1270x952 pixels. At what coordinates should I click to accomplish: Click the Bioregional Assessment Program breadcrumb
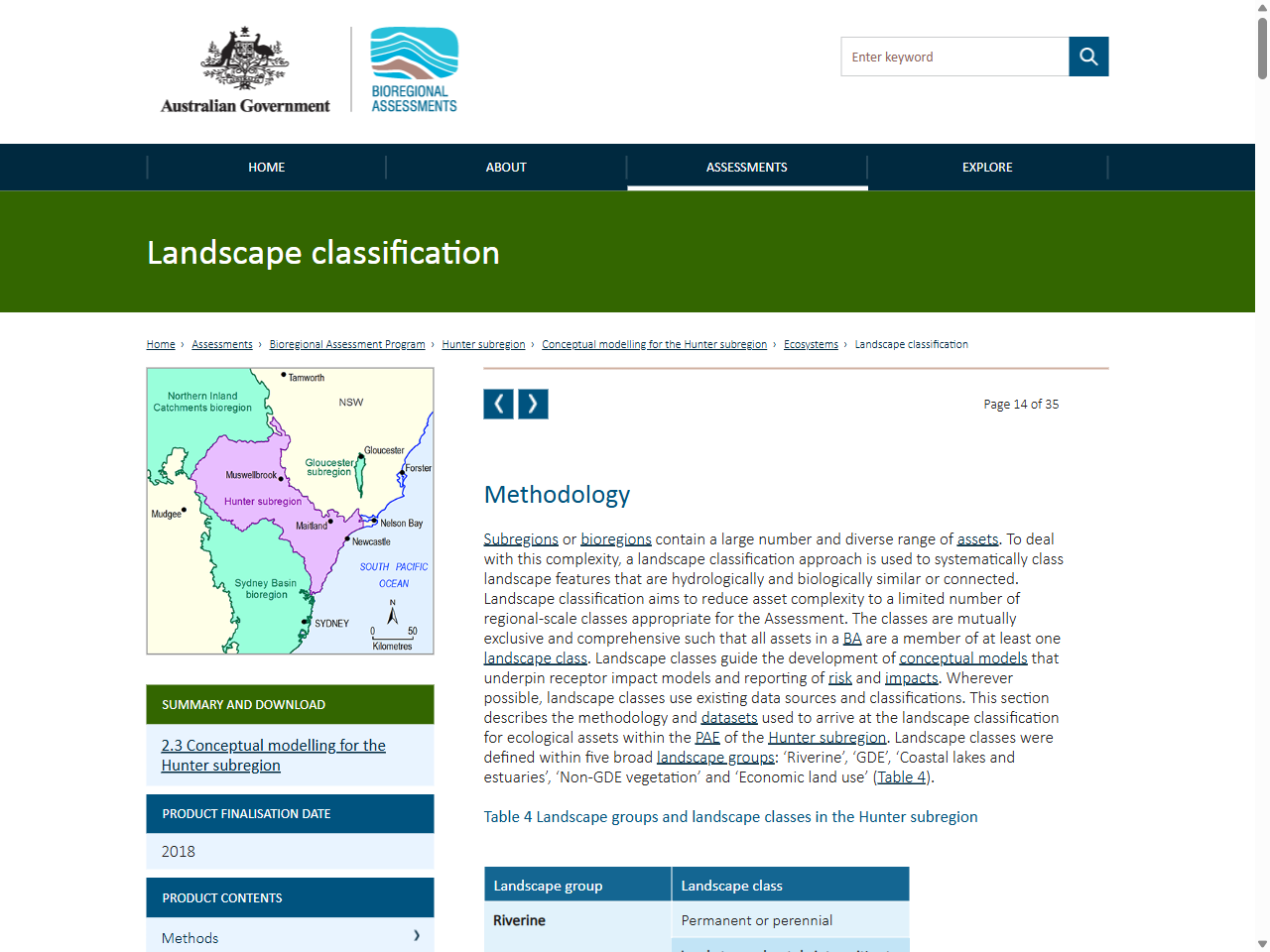pos(346,344)
